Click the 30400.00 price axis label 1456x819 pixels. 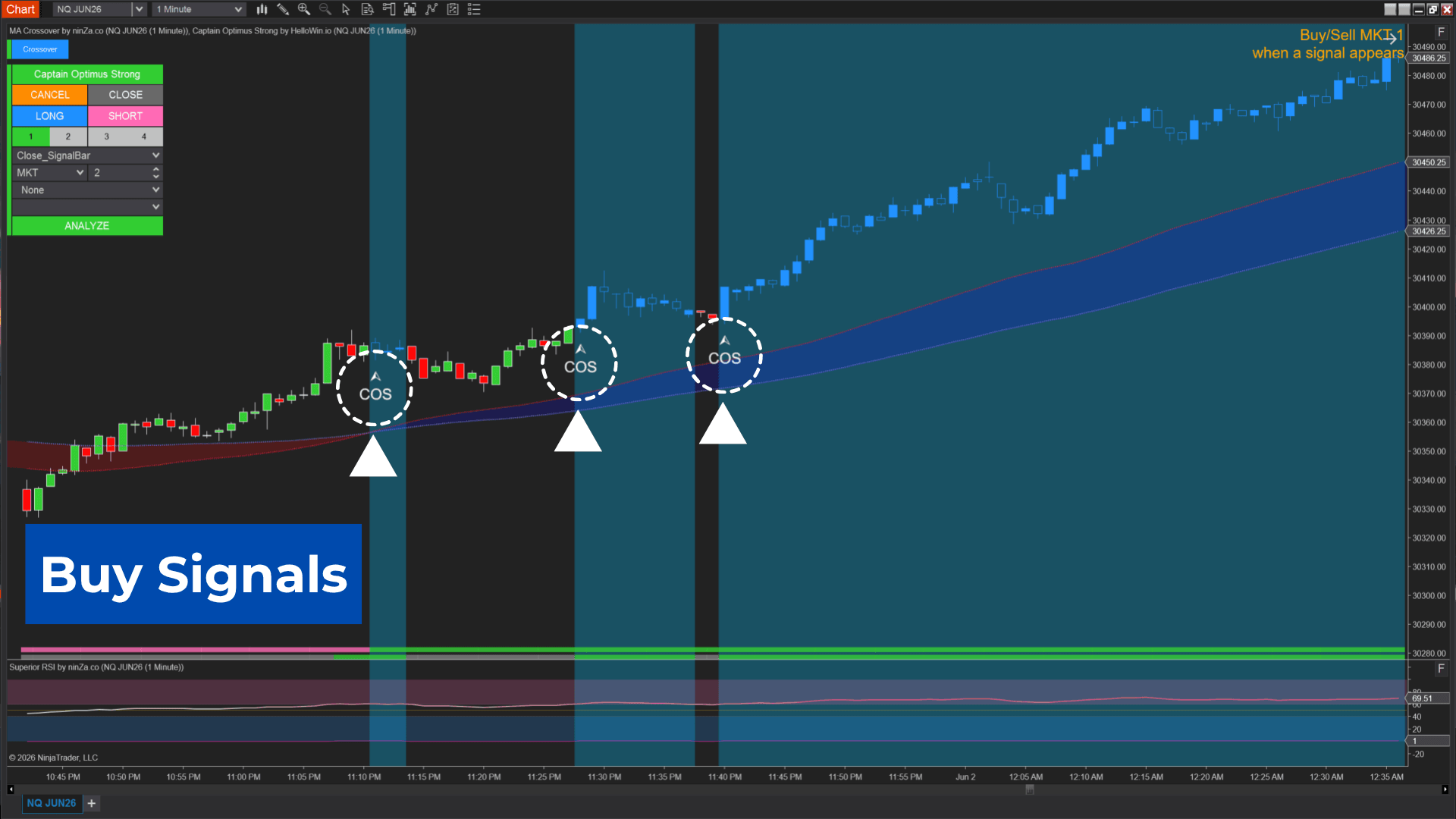click(1429, 307)
